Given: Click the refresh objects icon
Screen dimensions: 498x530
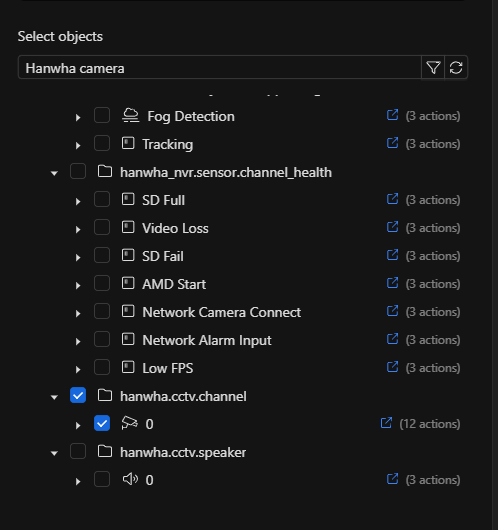Looking at the screenshot, I should point(456,68).
